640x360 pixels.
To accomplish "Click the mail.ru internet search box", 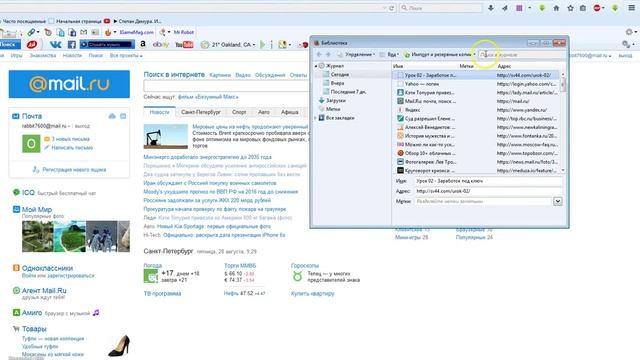I will click(227, 86).
